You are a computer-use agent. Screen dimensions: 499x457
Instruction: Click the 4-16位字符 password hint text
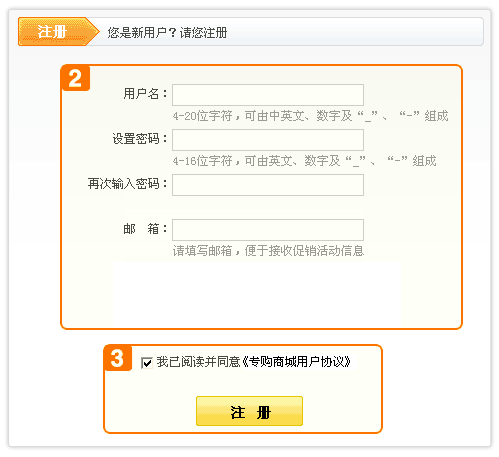click(x=304, y=161)
